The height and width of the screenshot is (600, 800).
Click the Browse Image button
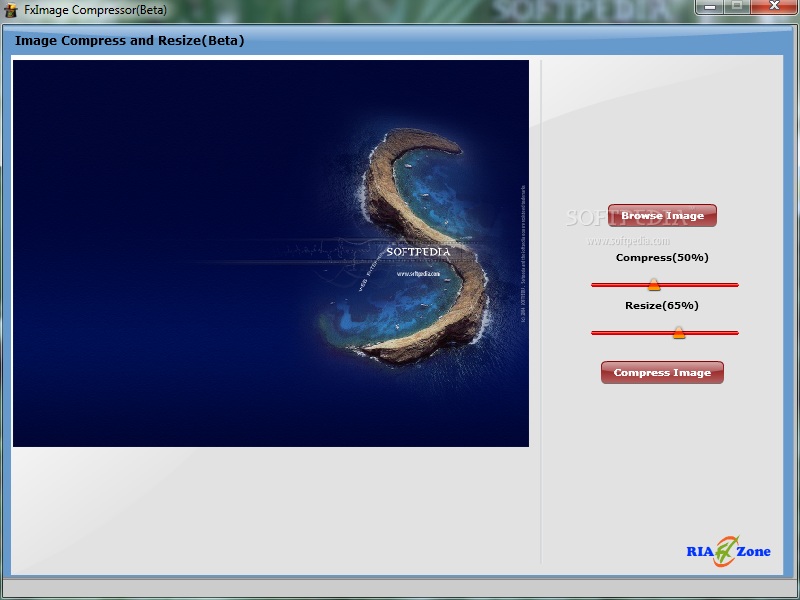point(662,215)
